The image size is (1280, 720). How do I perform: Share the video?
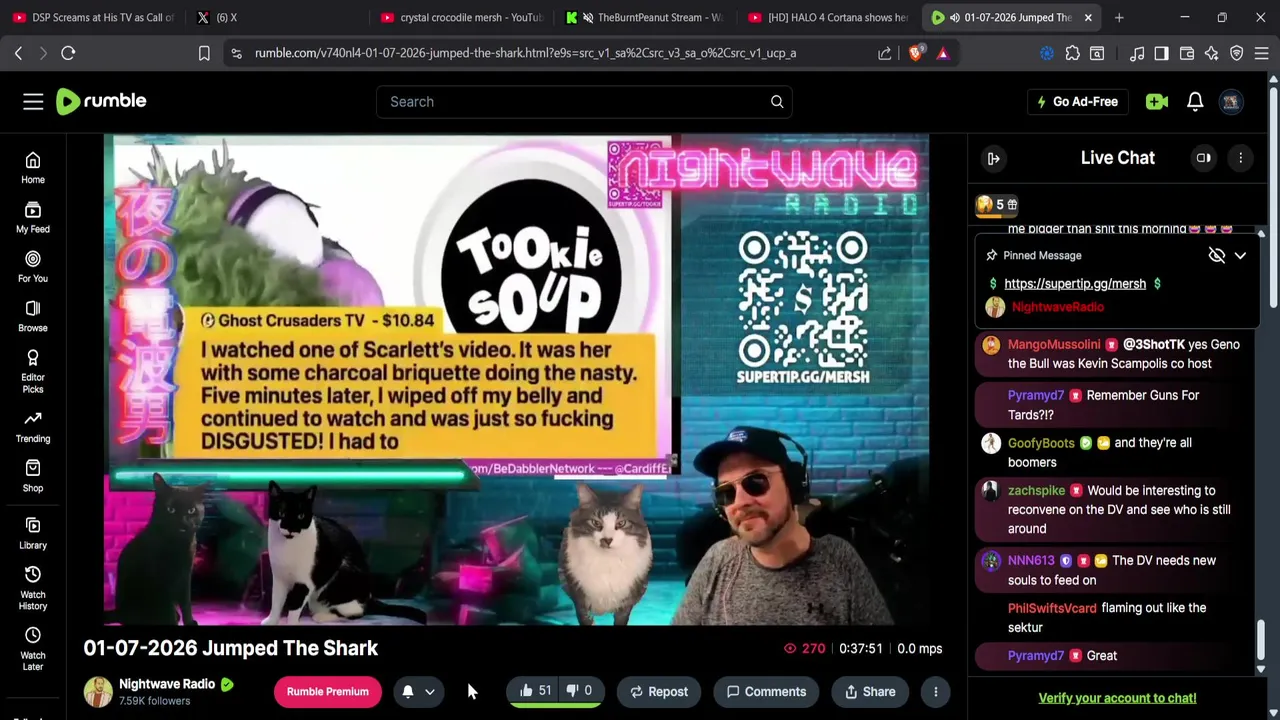coord(870,691)
